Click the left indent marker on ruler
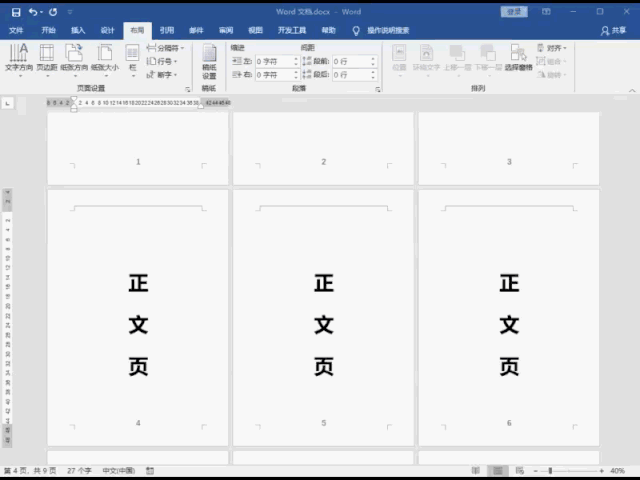This screenshot has width=640, height=480. pos(73,109)
